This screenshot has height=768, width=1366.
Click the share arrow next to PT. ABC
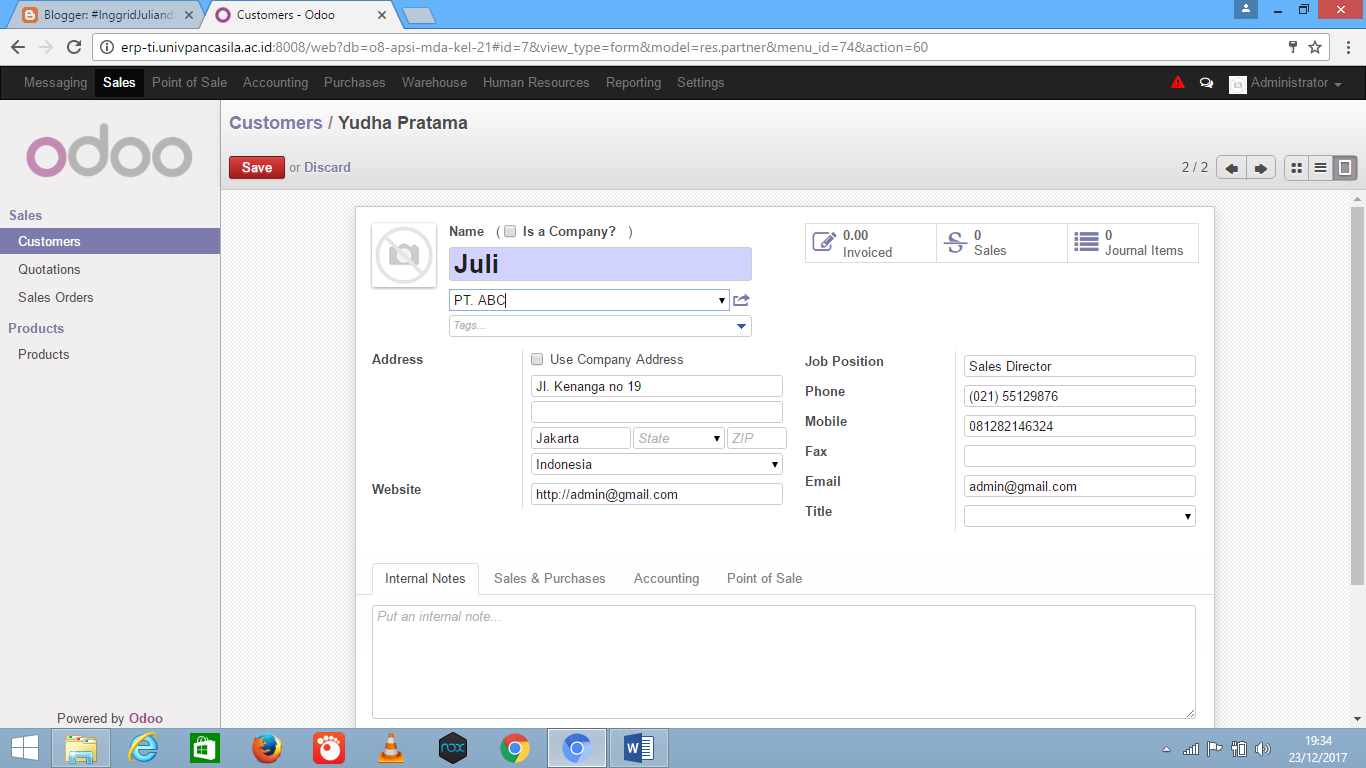click(x=742, y=299)
